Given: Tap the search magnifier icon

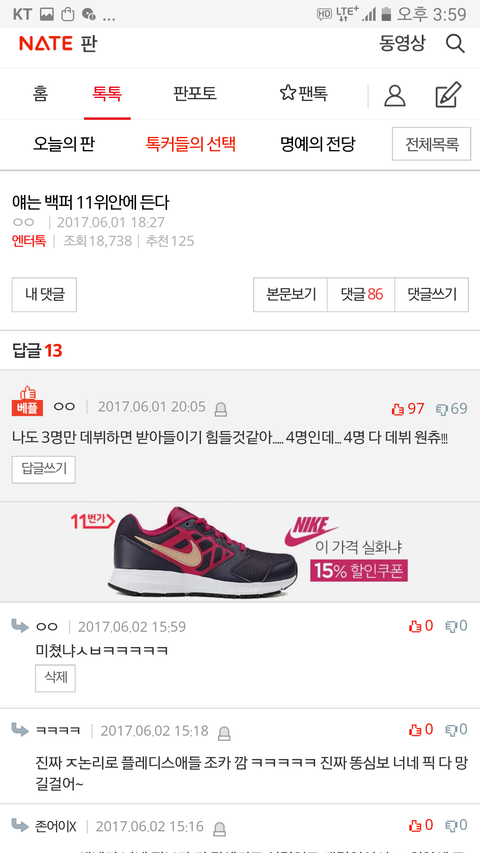Looking at the screenshot, I should point(455,43).
